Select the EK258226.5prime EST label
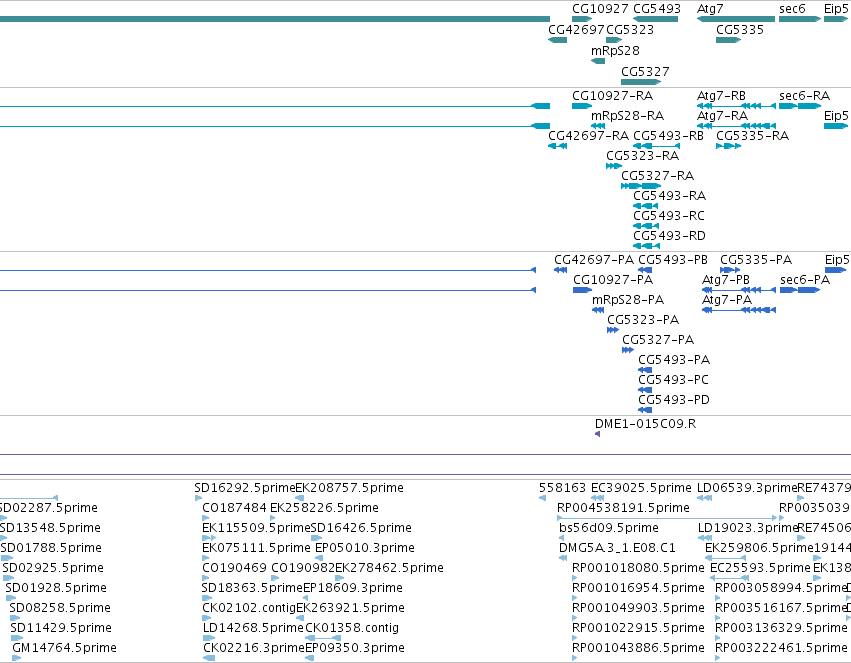851x663 pixels. pyautogui.click(x=325, y=508)
